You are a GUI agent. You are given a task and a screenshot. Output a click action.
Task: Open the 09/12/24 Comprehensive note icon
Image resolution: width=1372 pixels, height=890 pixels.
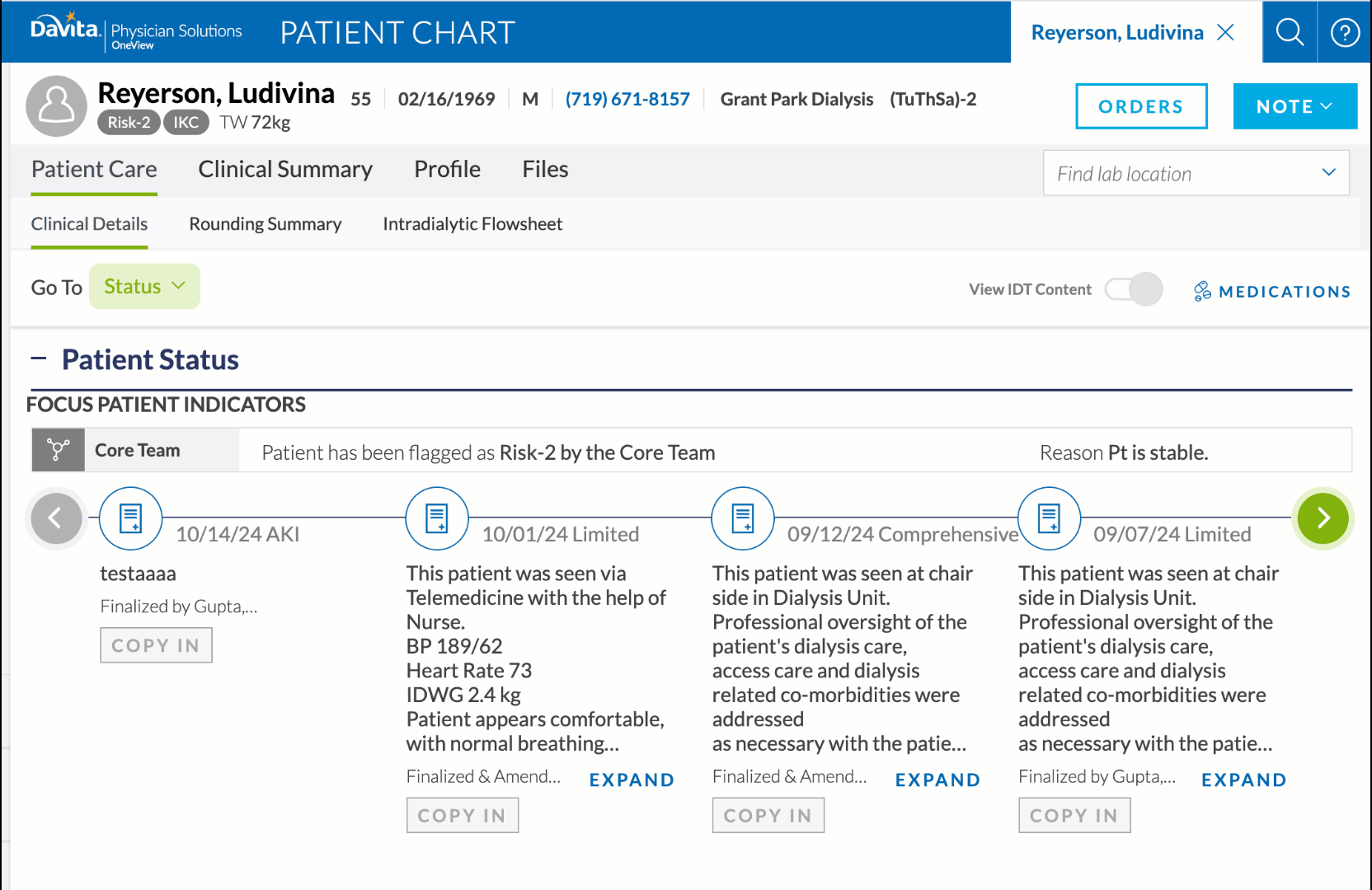(743, 518)
